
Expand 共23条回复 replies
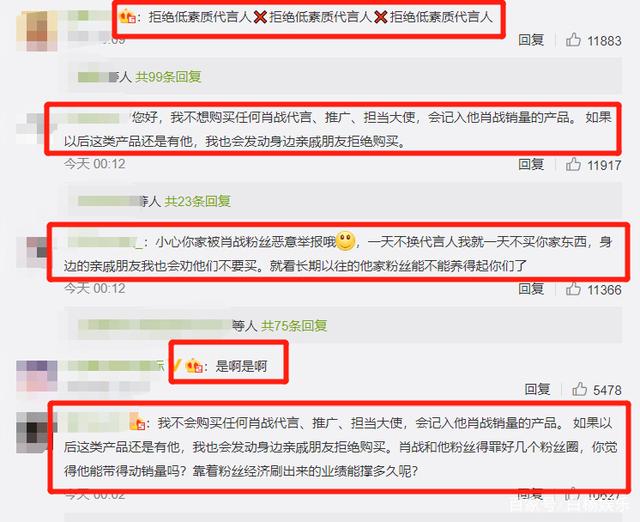pos(198,201)
